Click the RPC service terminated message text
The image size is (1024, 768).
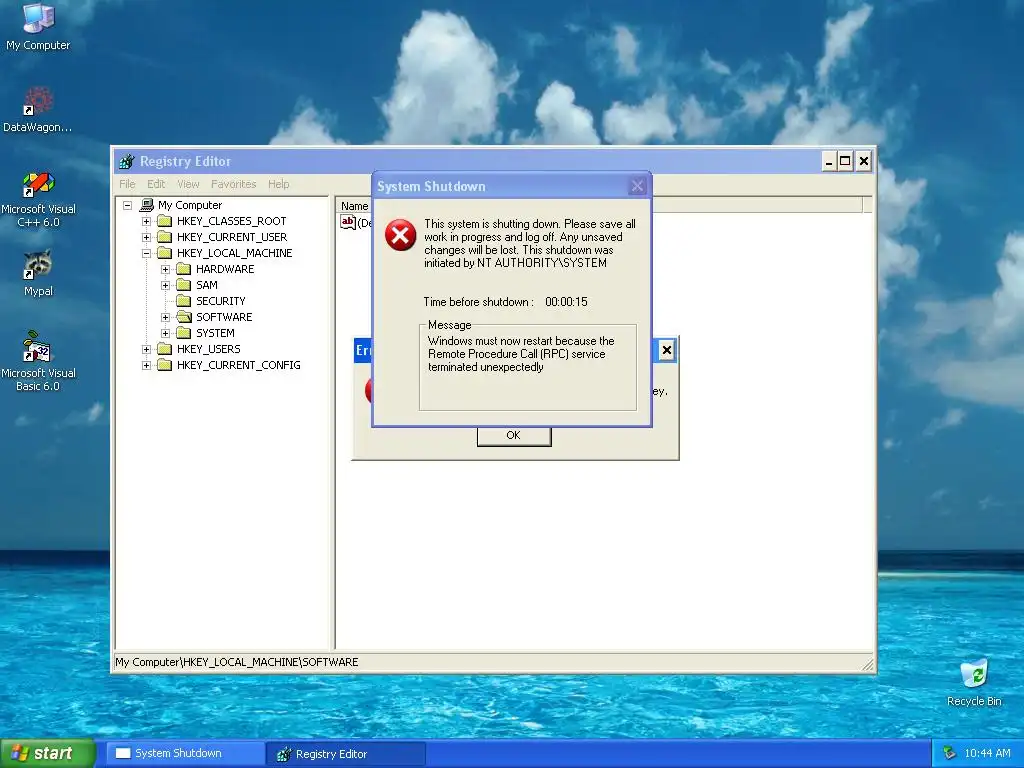[521, 354]
